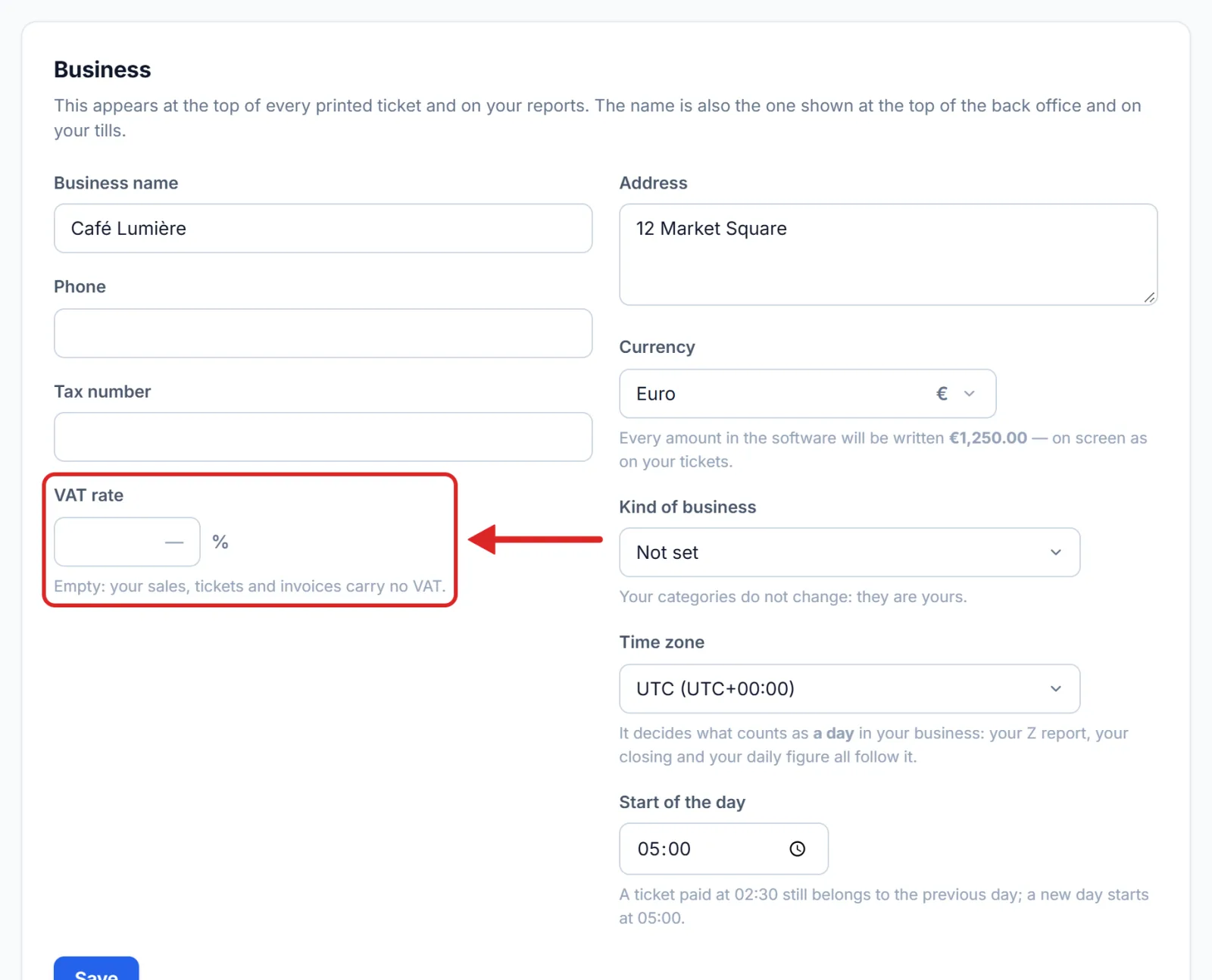1212x980 pixels.
Task: Click the VAT rate input box
Action: (127, 541)
